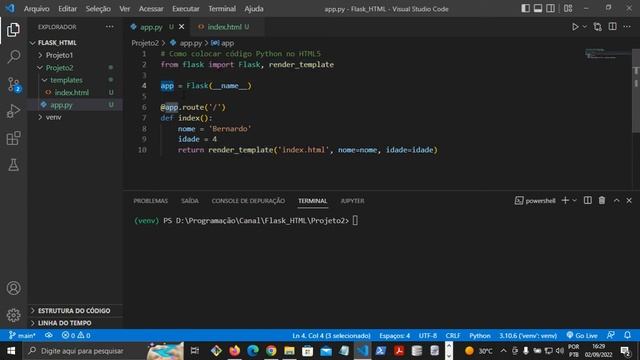This screenshot has width=640, height=360.
Task: Choose interpreter 3.10.6 ('venv': venv)
Action: click(528, 336)
